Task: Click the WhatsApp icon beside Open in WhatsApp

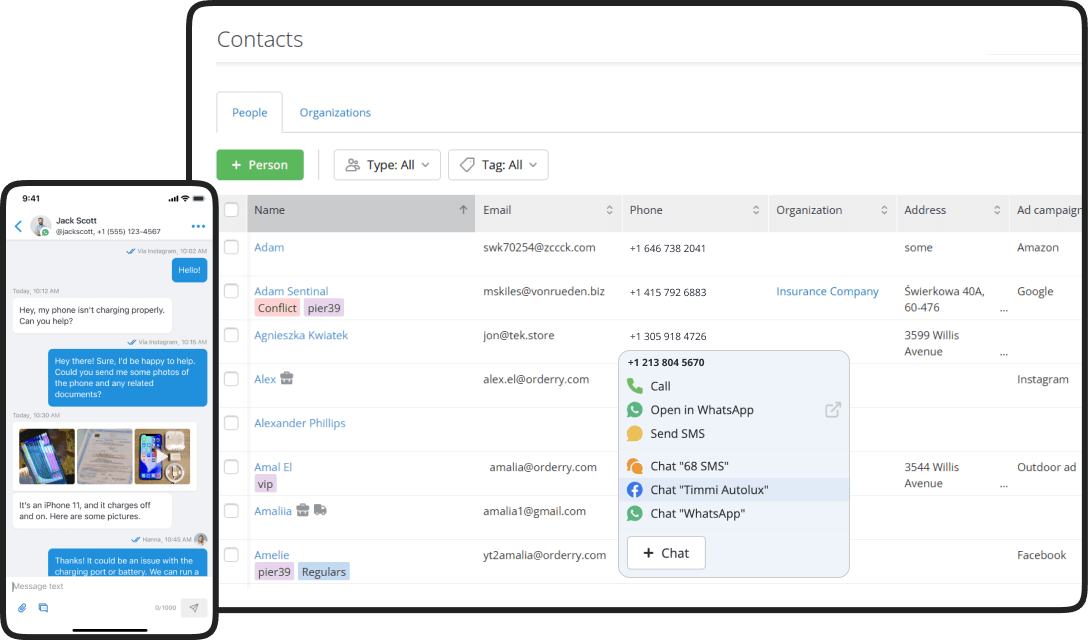Action: (634, 410)
